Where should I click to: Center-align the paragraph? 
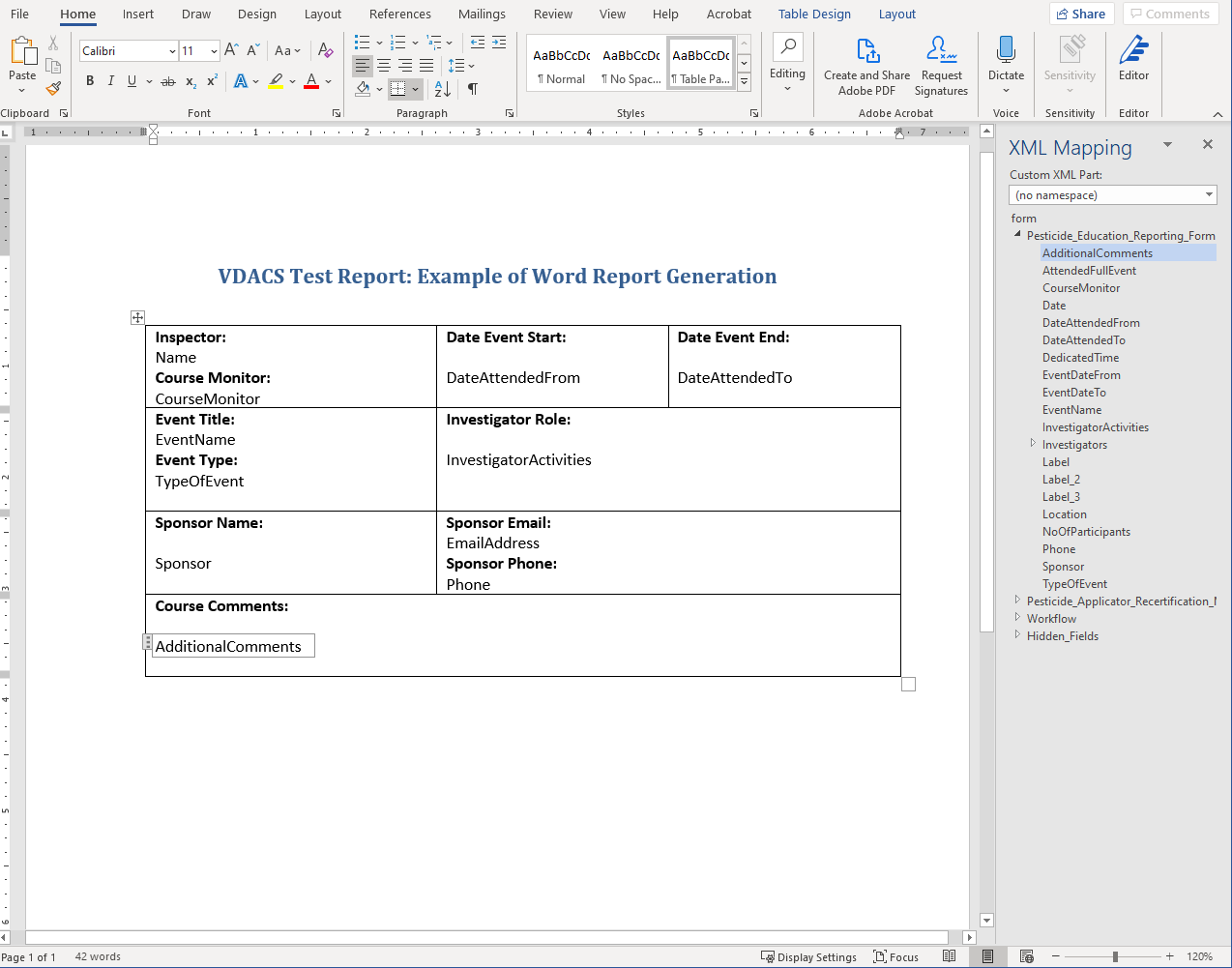(384, 66)
